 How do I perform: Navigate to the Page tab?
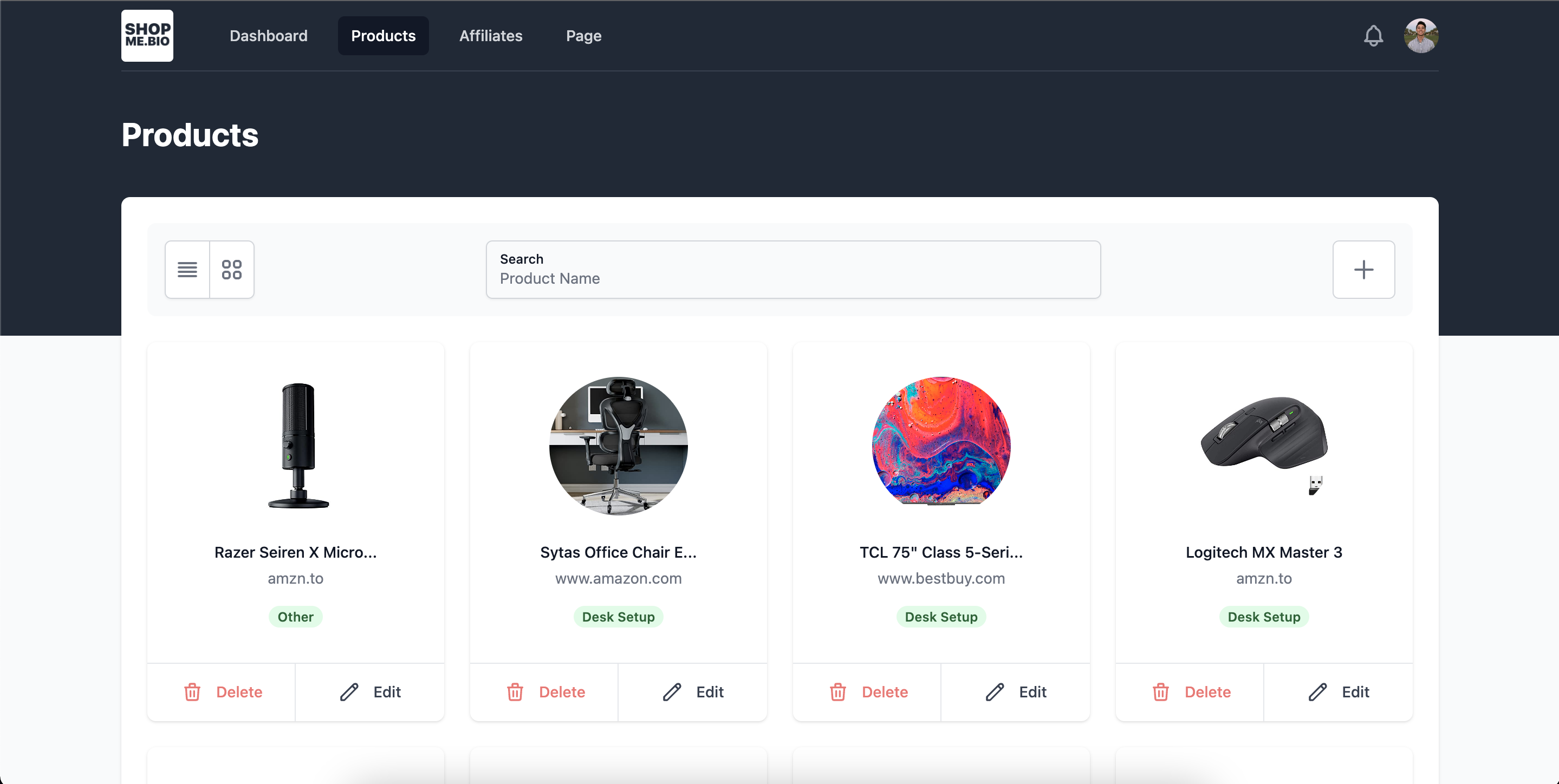point(583,36)
